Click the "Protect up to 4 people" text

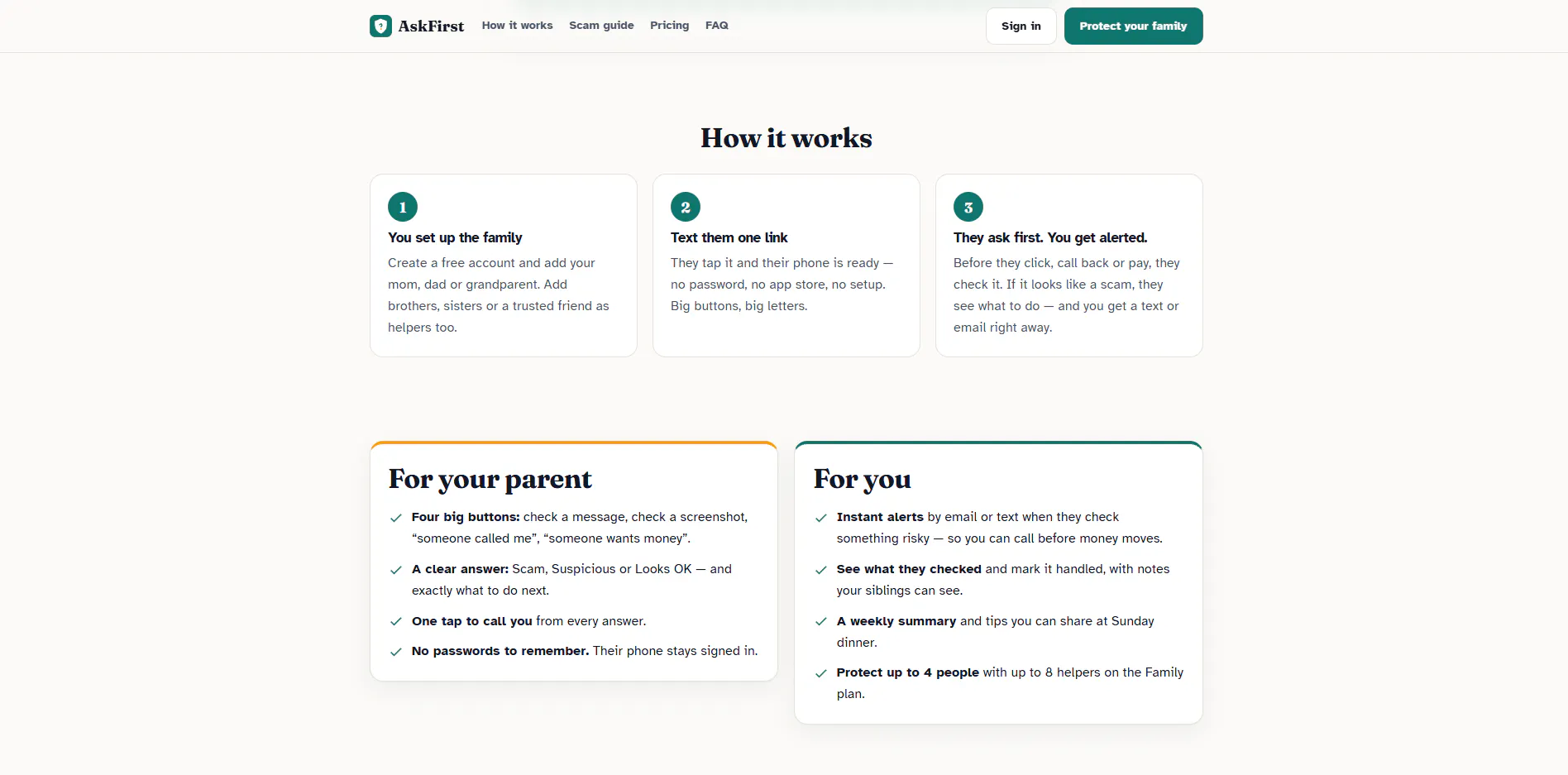tap(908, 672)
